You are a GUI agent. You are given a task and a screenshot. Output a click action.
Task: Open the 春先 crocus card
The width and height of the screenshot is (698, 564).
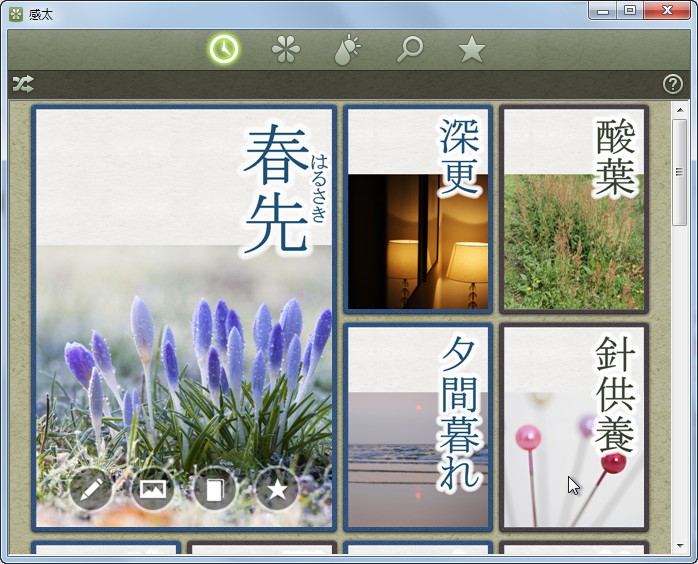click(x=184, y=318)
